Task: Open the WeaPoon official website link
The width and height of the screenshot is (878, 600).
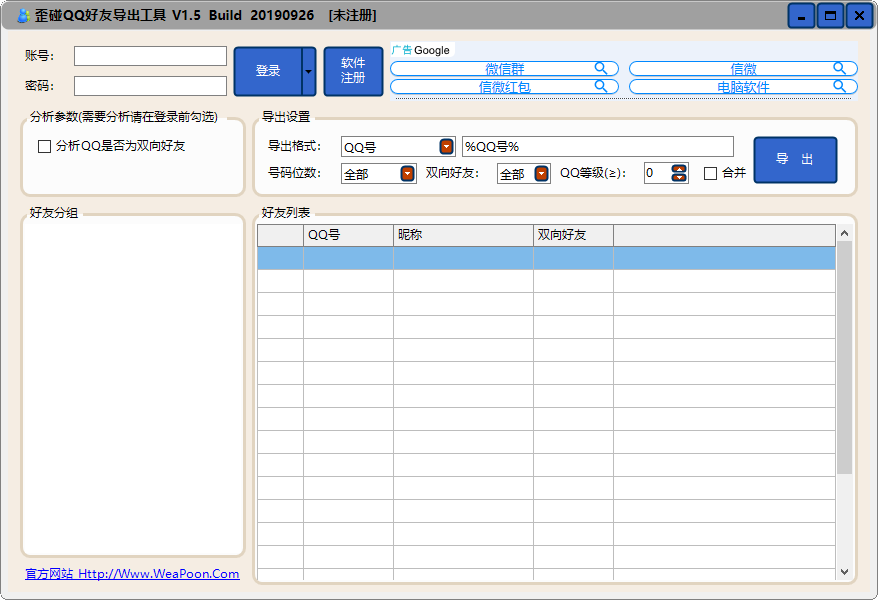Action: pyautogui.click(x=130, y=573)
